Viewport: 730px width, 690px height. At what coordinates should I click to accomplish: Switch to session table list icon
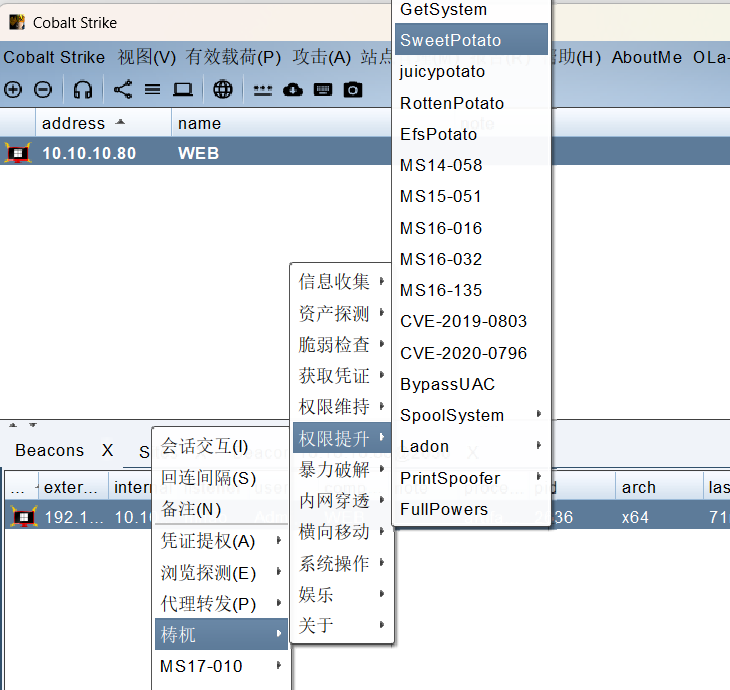[152, 89]
